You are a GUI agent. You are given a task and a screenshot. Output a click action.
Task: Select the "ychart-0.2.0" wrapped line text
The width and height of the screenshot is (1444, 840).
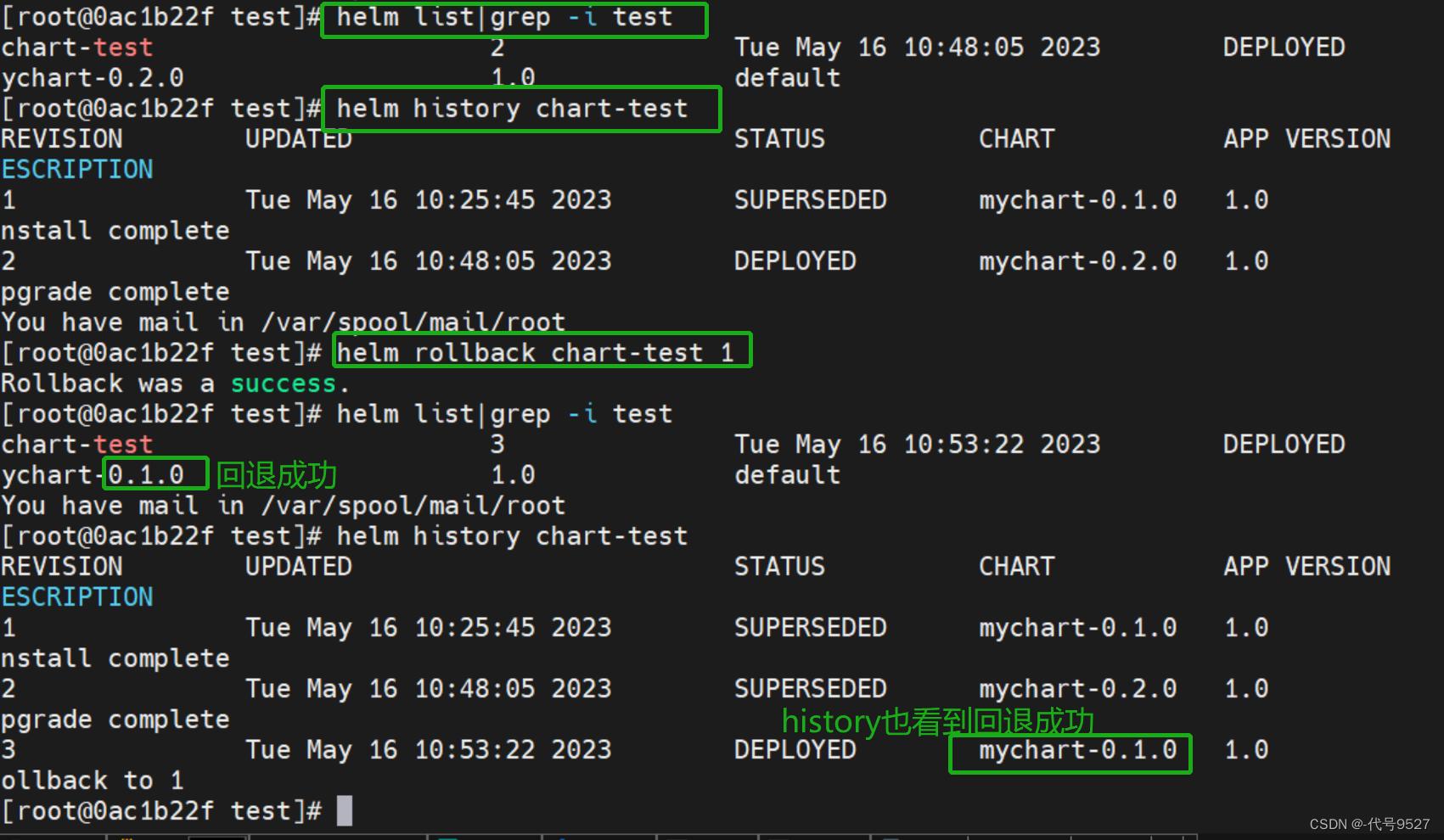(93, 78)
